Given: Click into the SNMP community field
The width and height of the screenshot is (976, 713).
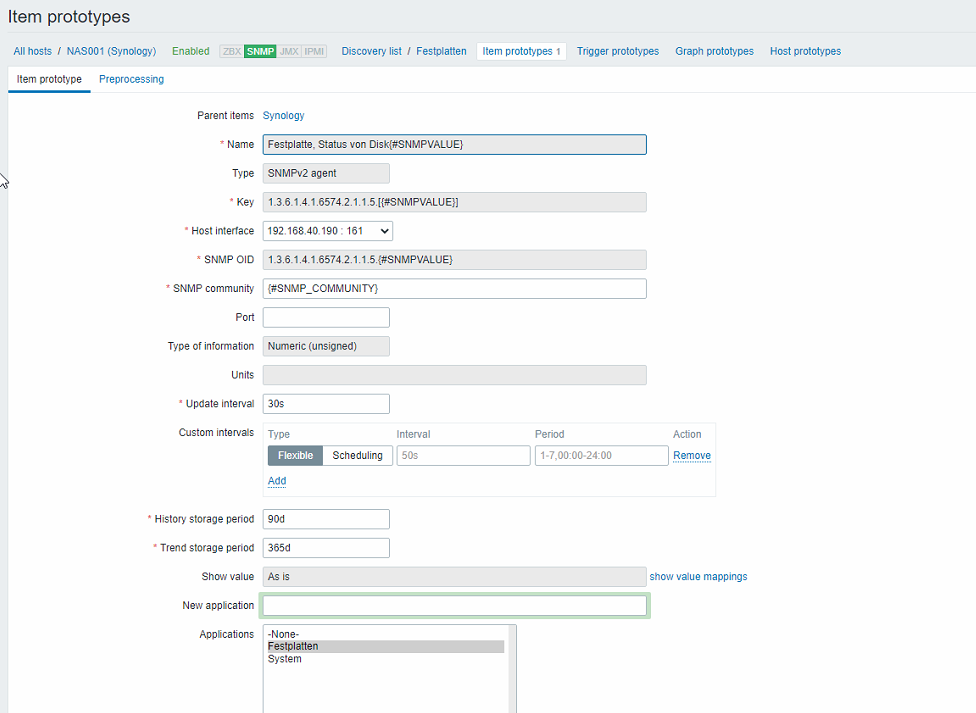Looking at the screenshot, I should tap(454, 289).
